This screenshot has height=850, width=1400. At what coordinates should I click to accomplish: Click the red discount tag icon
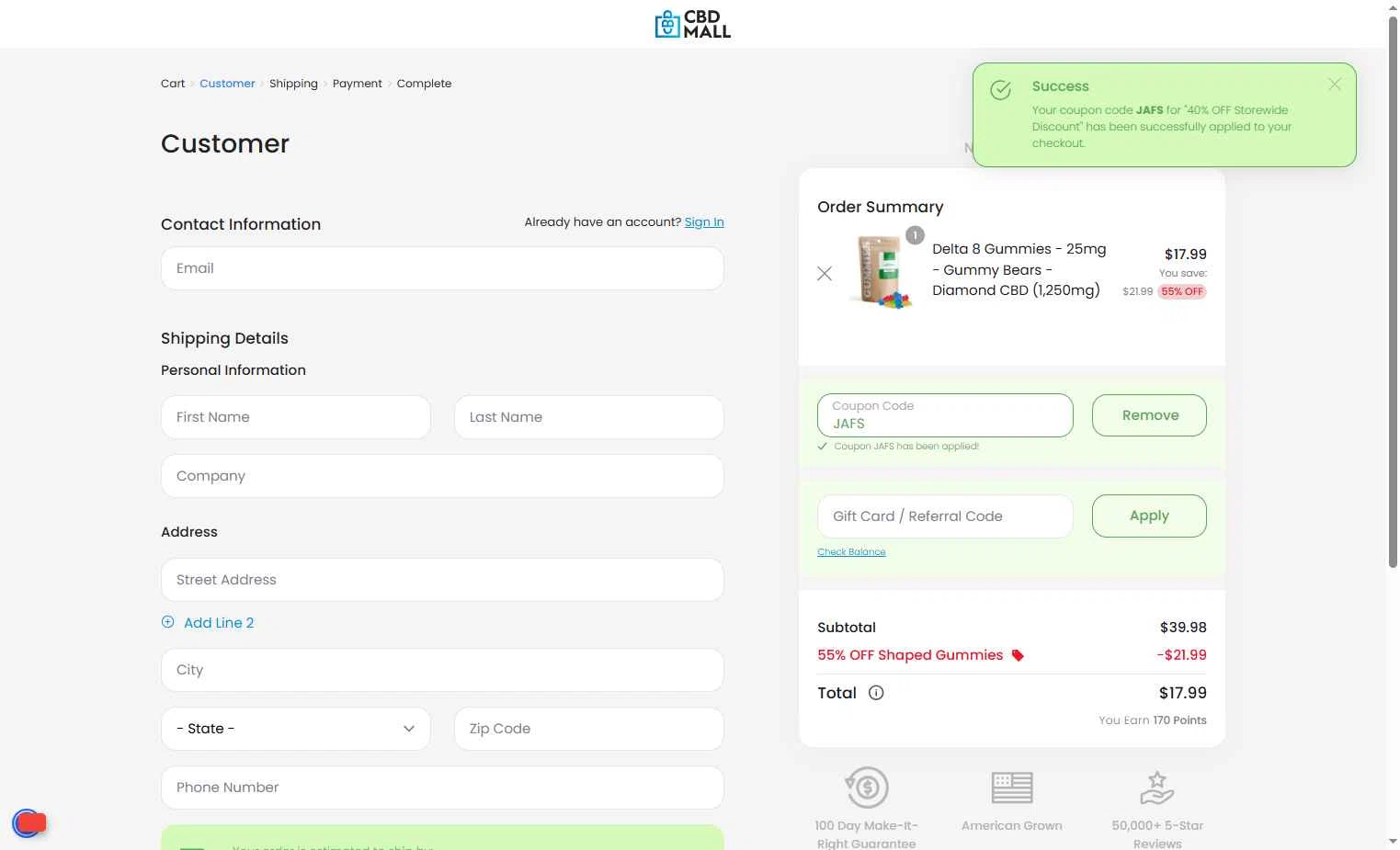click(x=1018, y=655)
